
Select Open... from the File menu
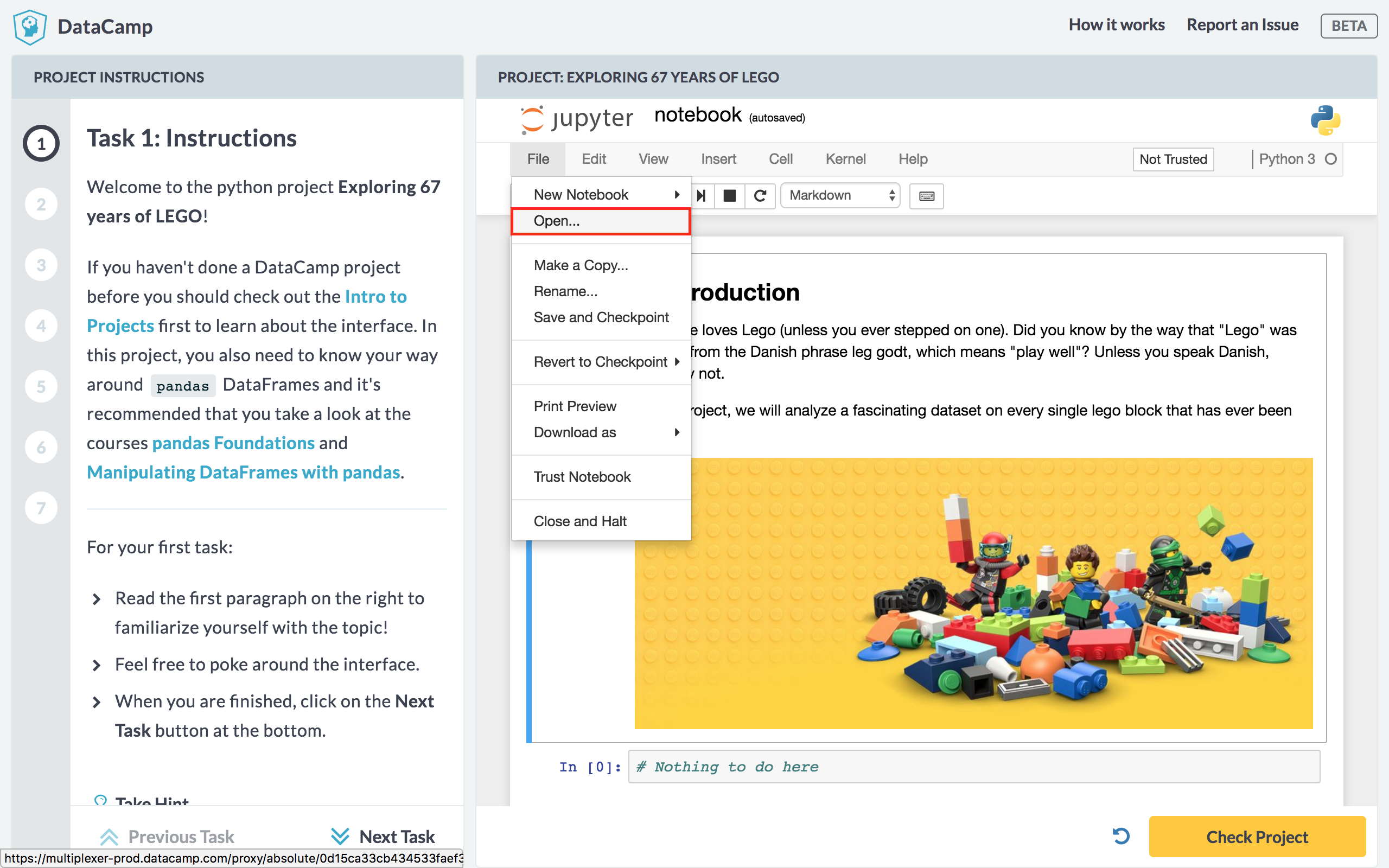tap(601, 221)
